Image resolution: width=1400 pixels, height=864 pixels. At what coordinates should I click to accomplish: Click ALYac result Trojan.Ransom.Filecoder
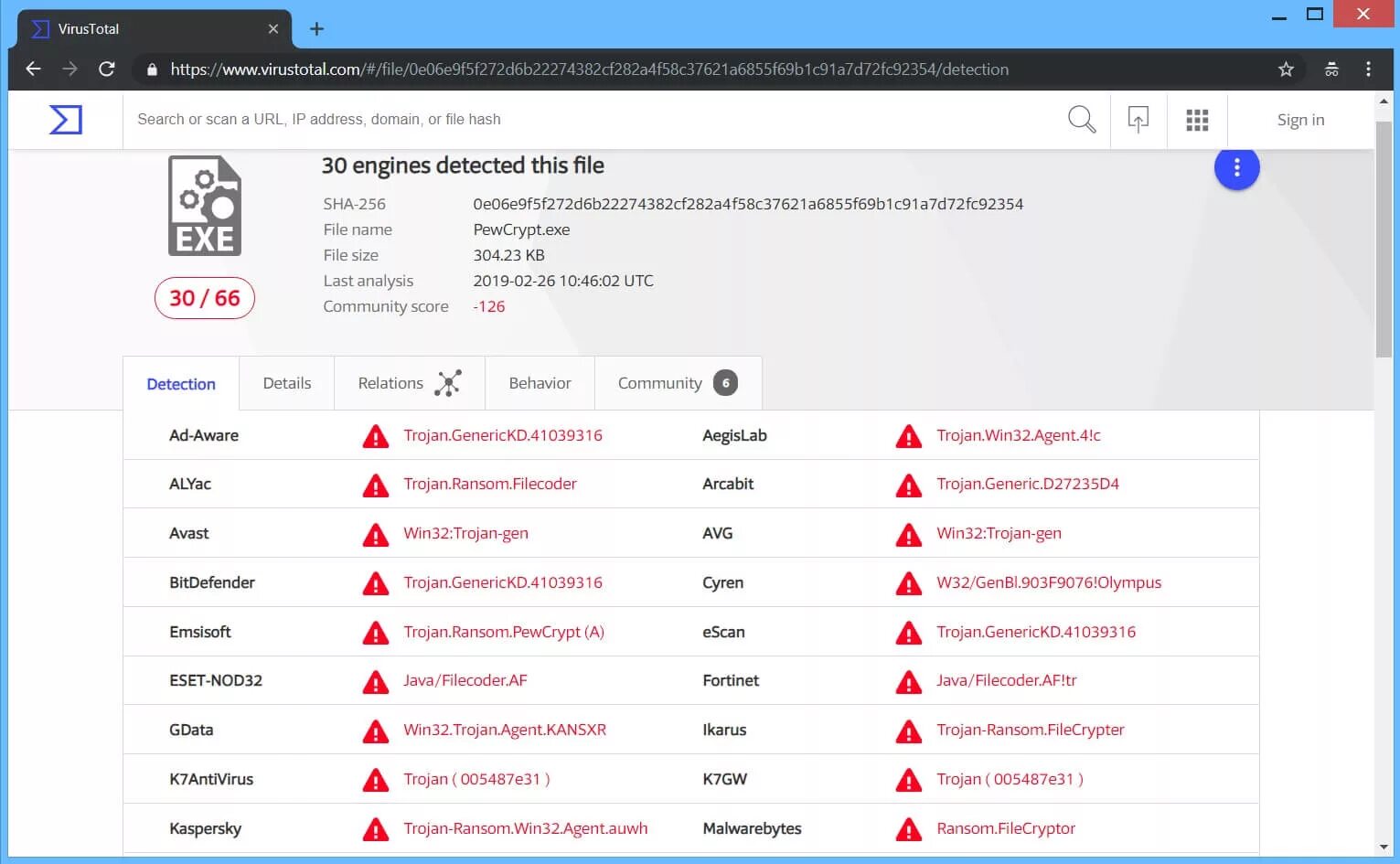tap(490, 484)
